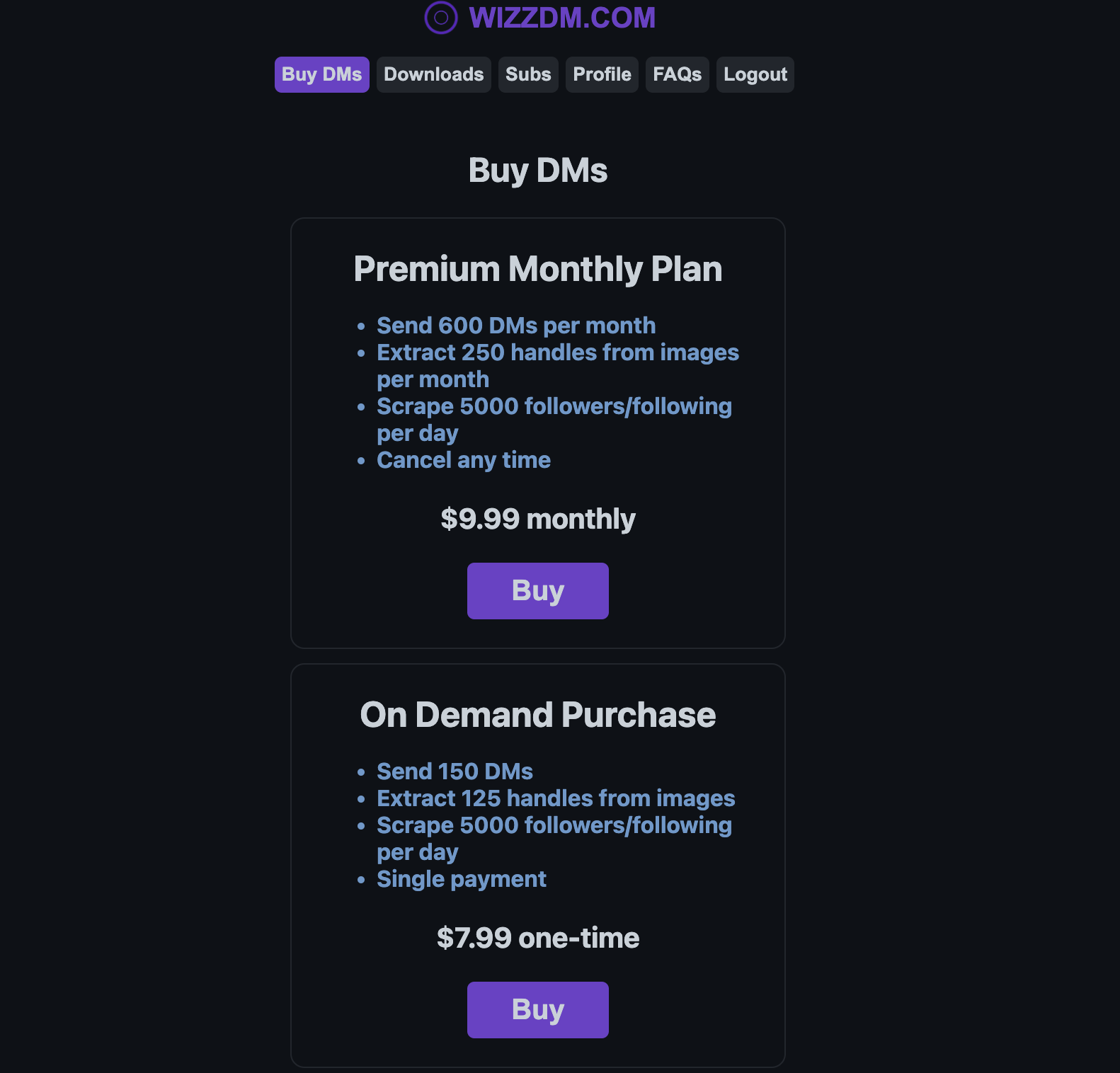
Task: Click the "Extract 250 handles" feature line
Action: click(x=557, y=352)
